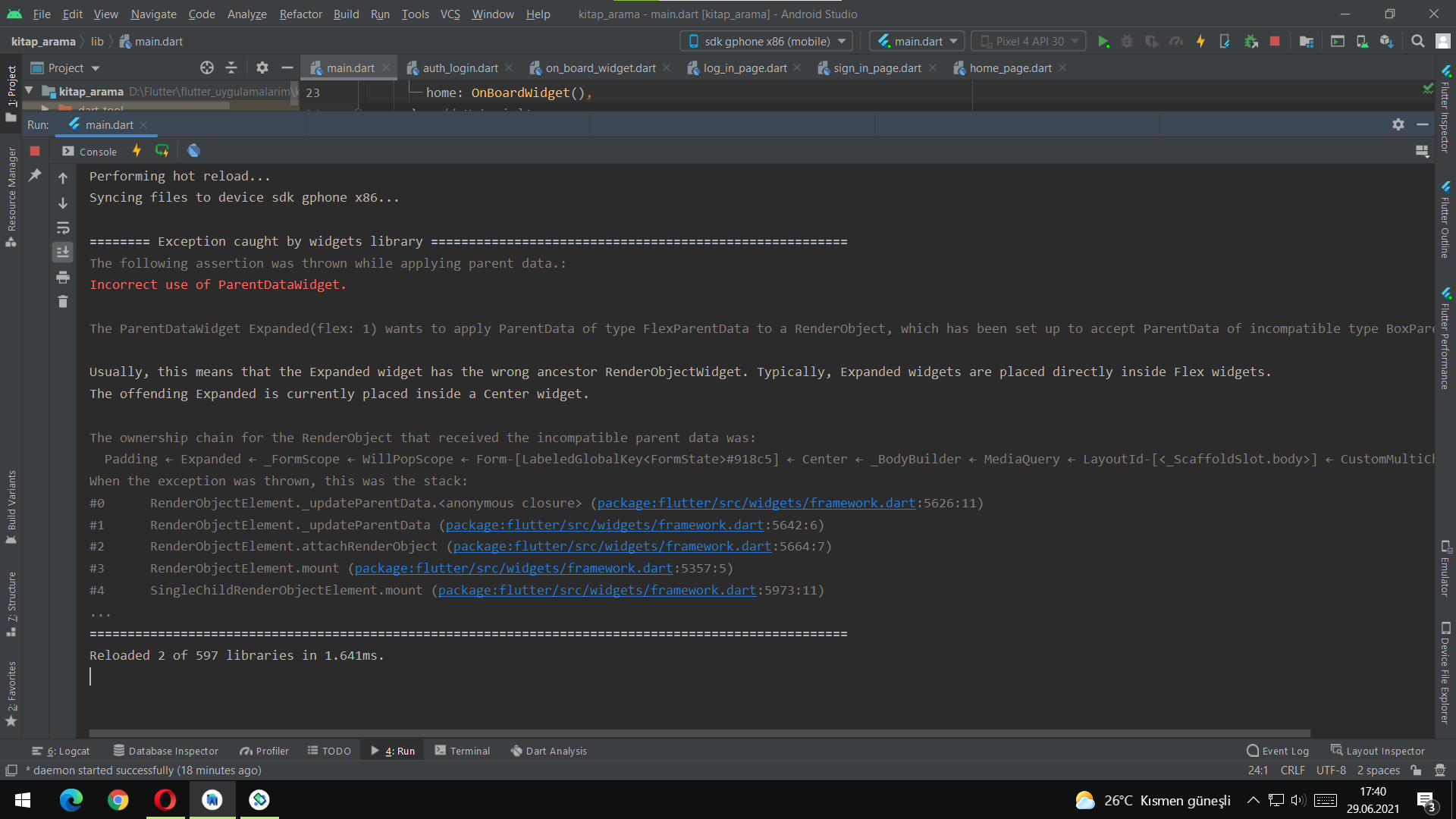Click the green Run app button
Image resolution: width=1456 pixels, height=819 pixels.
pyautogui.click(x=1103, y=42)
